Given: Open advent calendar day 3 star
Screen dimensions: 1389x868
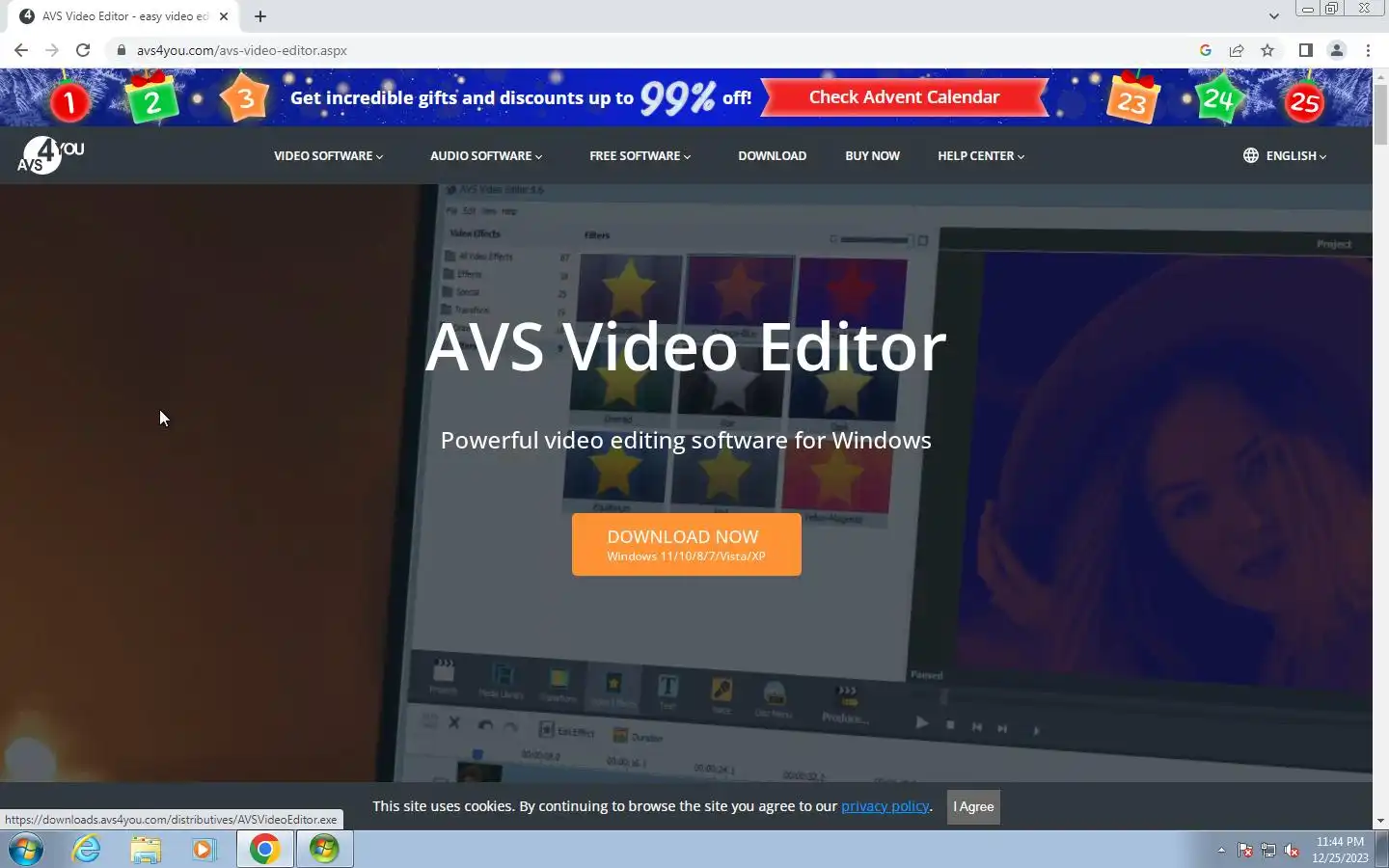Looking at the screenshot, I should 245,98.
